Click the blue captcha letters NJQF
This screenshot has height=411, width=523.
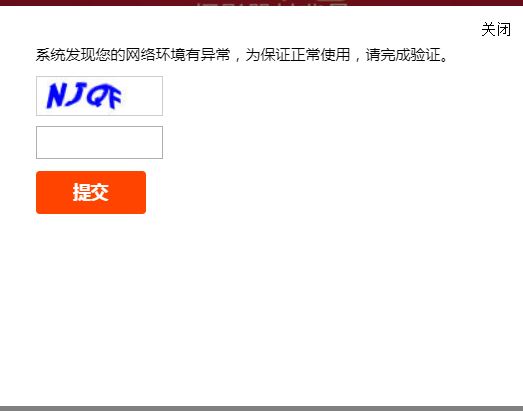(84, 96)
